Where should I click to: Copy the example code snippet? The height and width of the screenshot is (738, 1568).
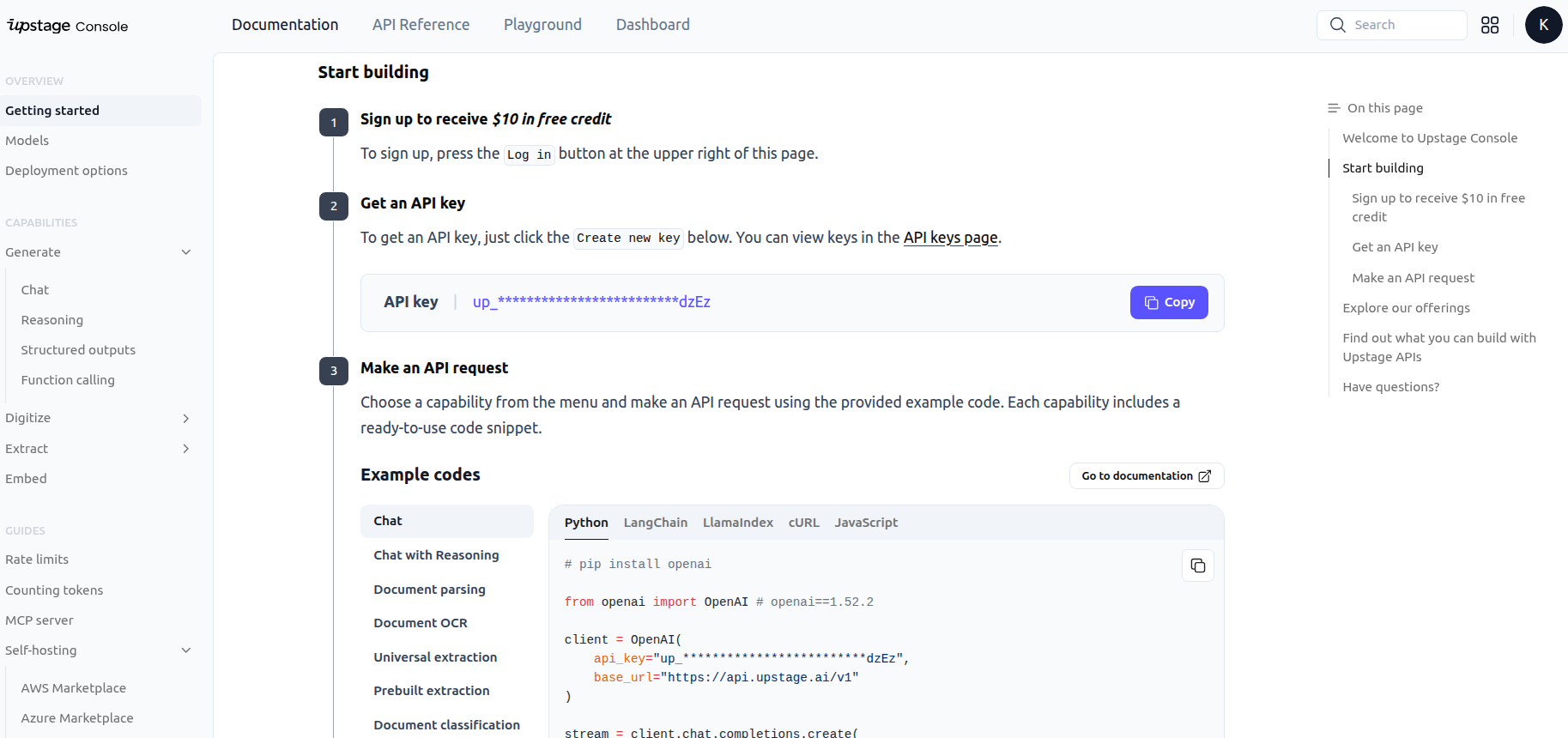click(x=1198, y=566)
